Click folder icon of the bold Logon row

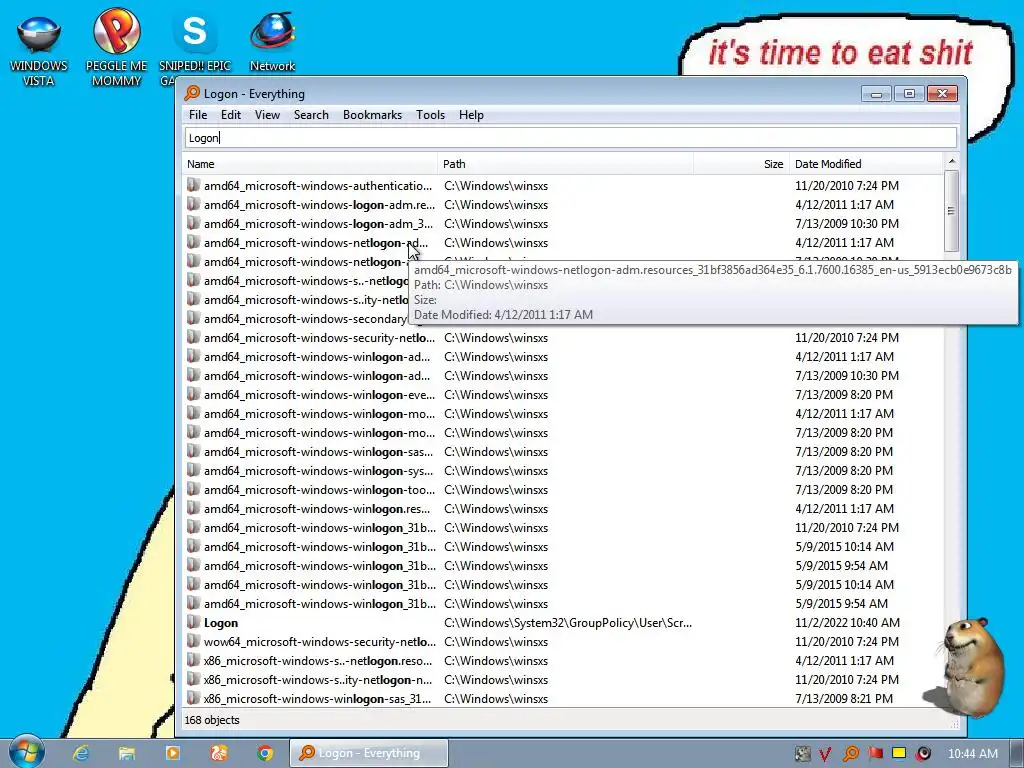pos(193,622)
